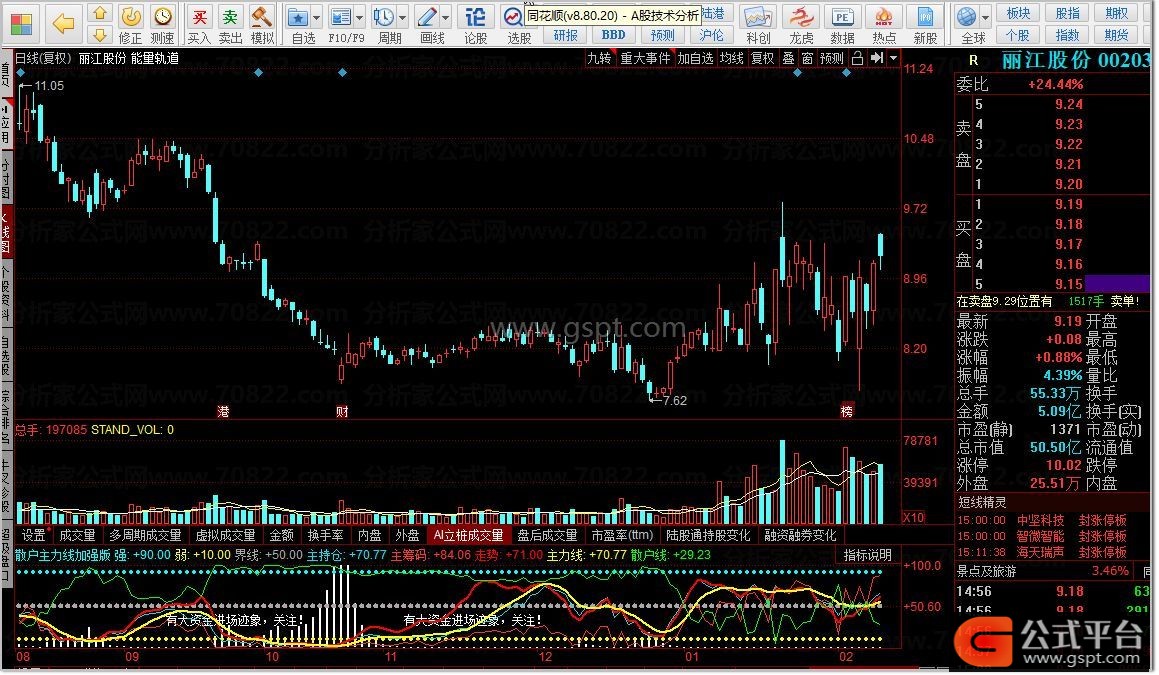Expand the 全球 globe dropdown arrow
This screenshot has width=1159, height=675.
pos(985,17)
